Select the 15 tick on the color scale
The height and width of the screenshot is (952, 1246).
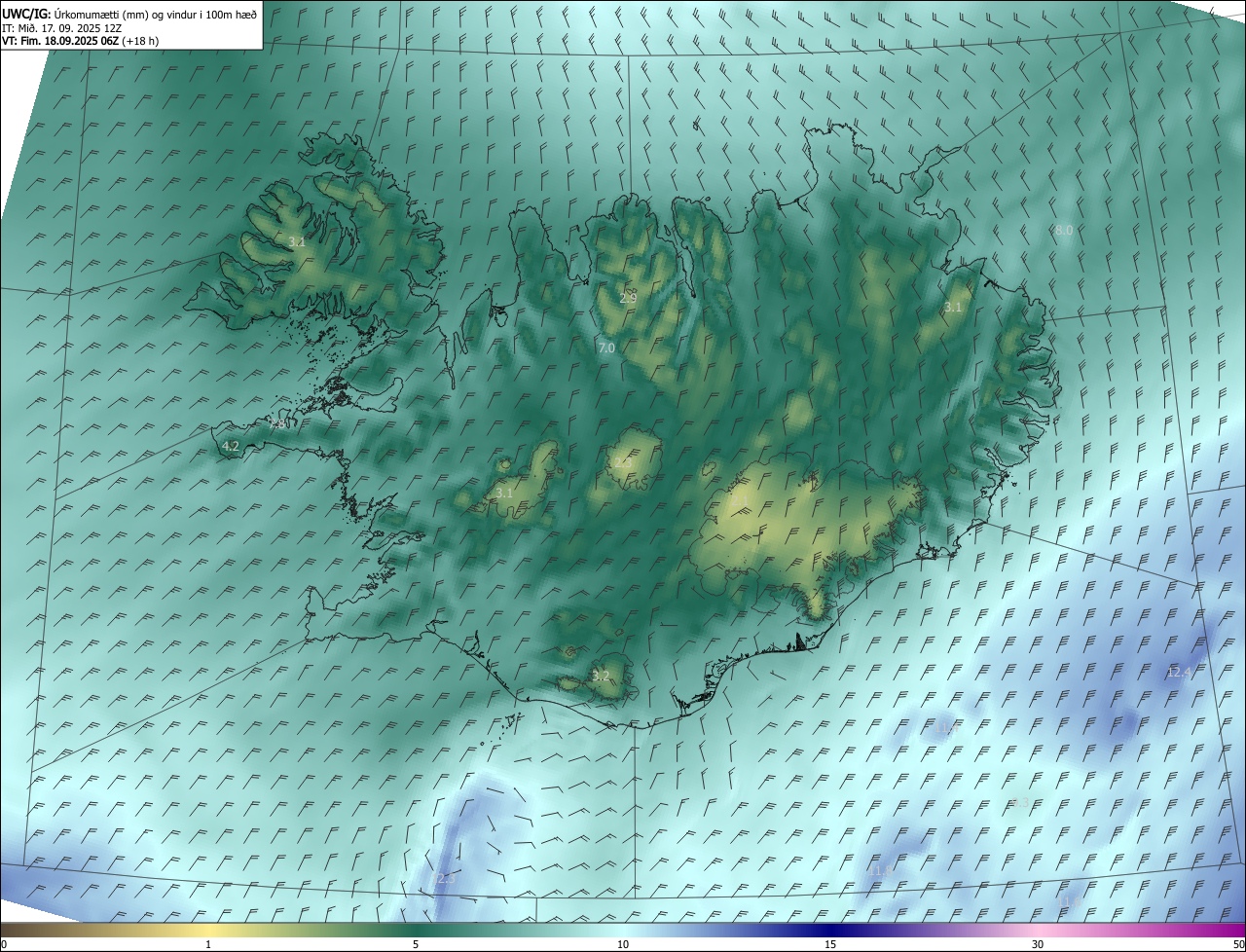(830, 944)
